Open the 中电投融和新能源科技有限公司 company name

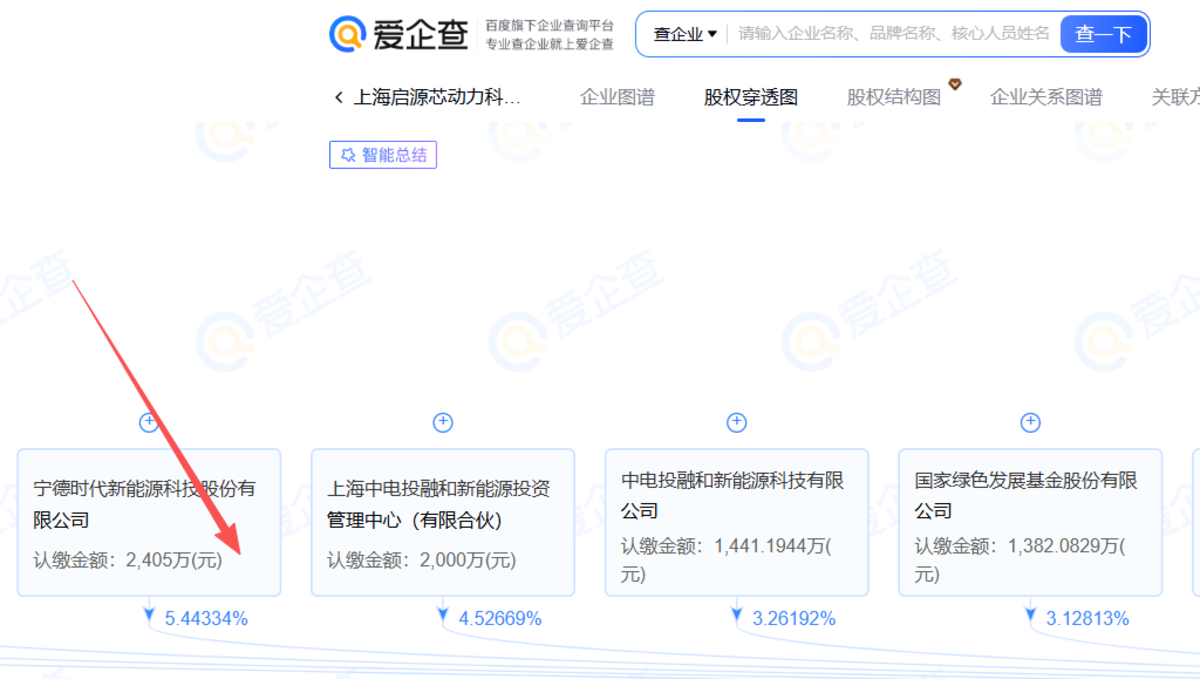pos(732,496)
